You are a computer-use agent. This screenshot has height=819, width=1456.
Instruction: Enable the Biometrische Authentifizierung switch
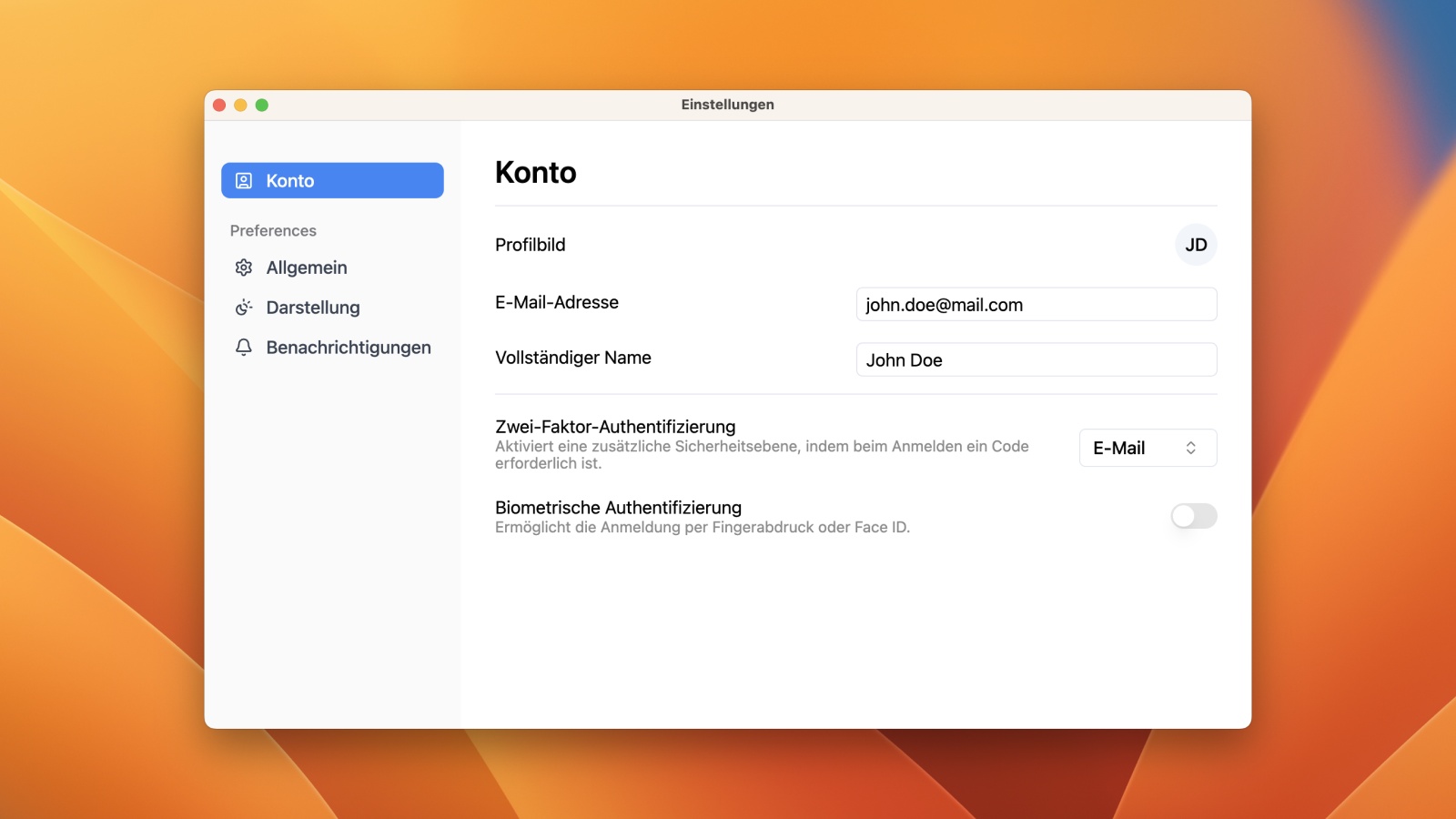click(x=1193, y=516)
